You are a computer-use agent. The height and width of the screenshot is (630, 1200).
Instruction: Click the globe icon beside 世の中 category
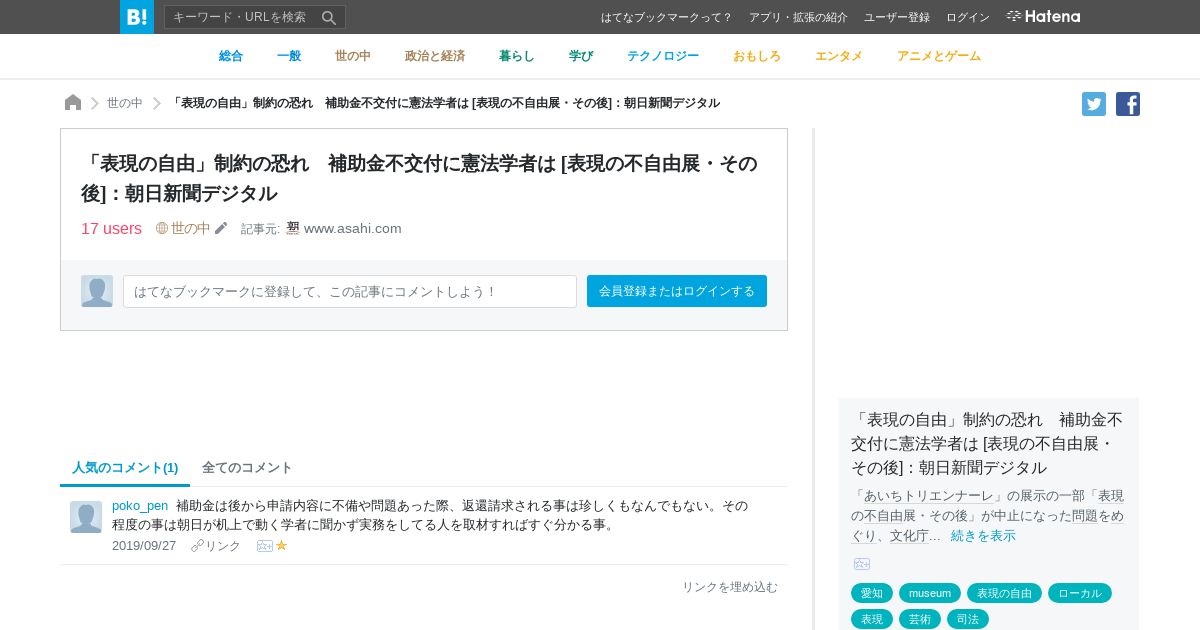[x=162, y=228]
